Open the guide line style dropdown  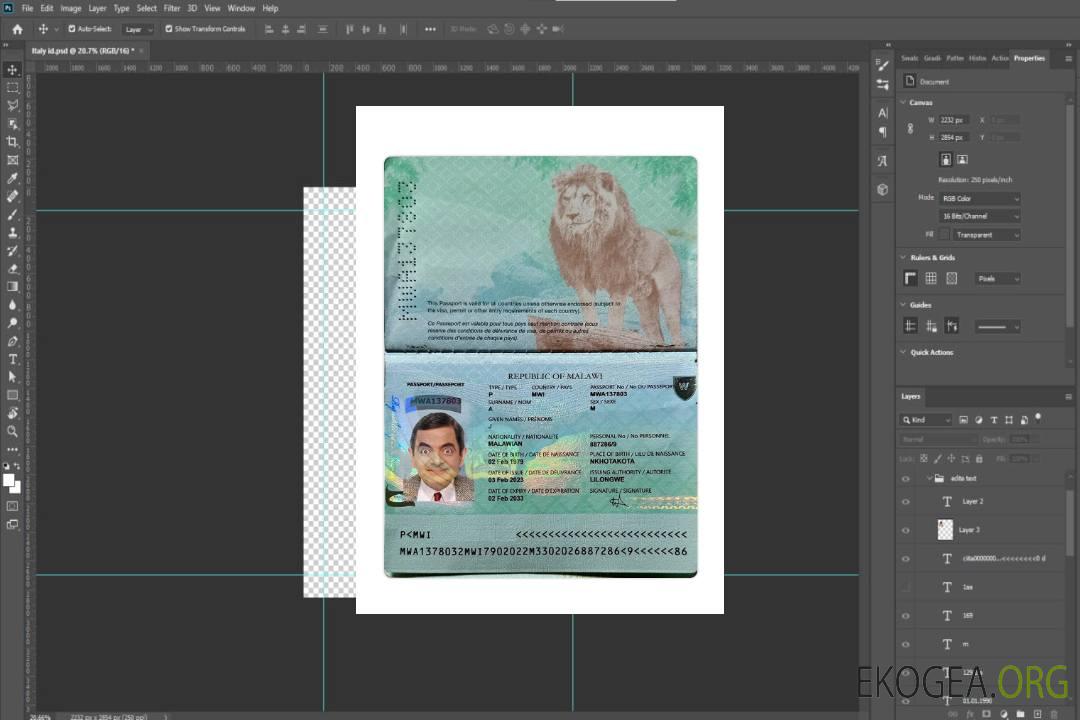997,327
